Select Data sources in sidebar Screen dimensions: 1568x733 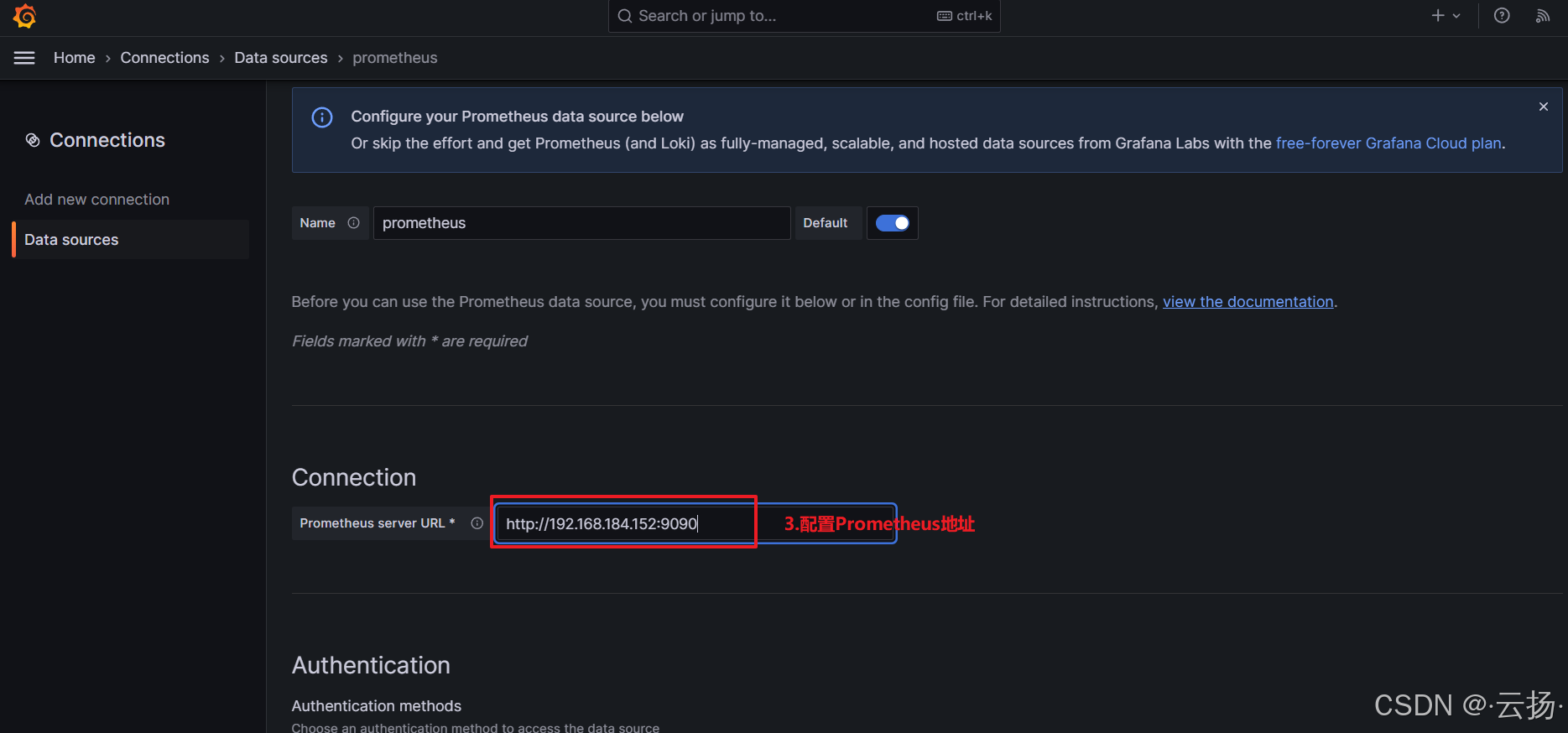click(x=130, y=240)
